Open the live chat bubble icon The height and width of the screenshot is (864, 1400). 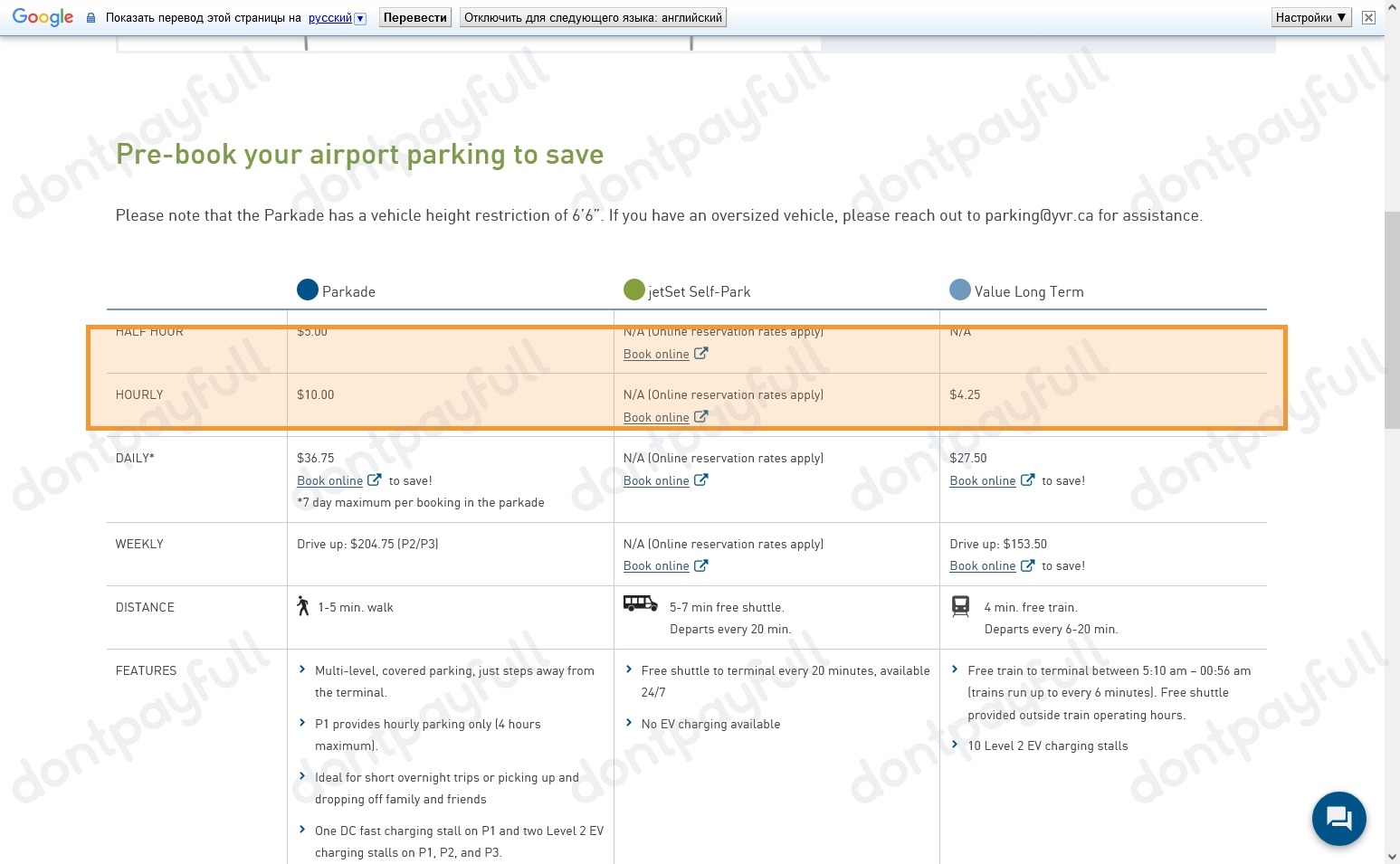tap(1338, 818)
